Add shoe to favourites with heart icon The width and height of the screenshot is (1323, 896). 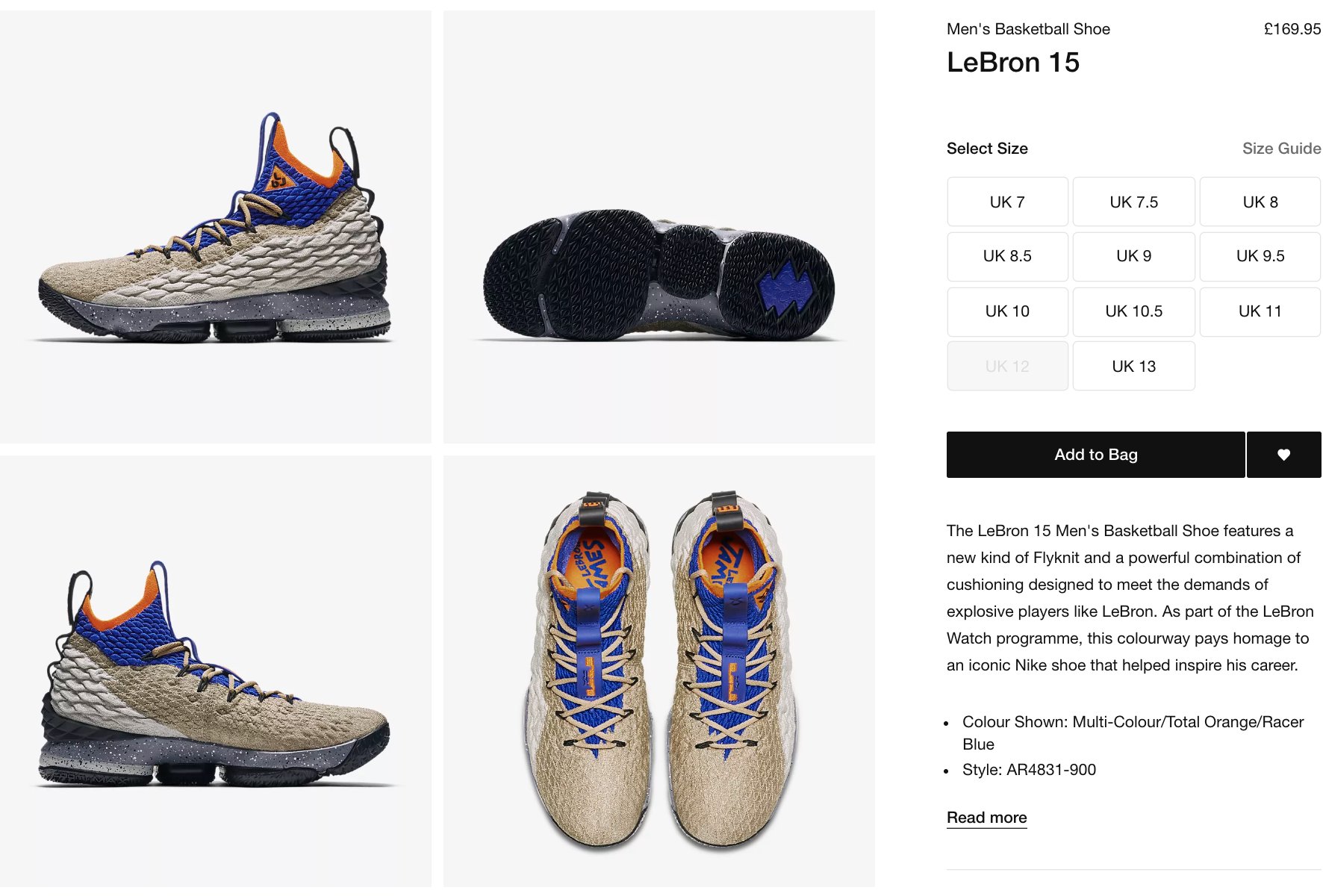point(1283,455)
